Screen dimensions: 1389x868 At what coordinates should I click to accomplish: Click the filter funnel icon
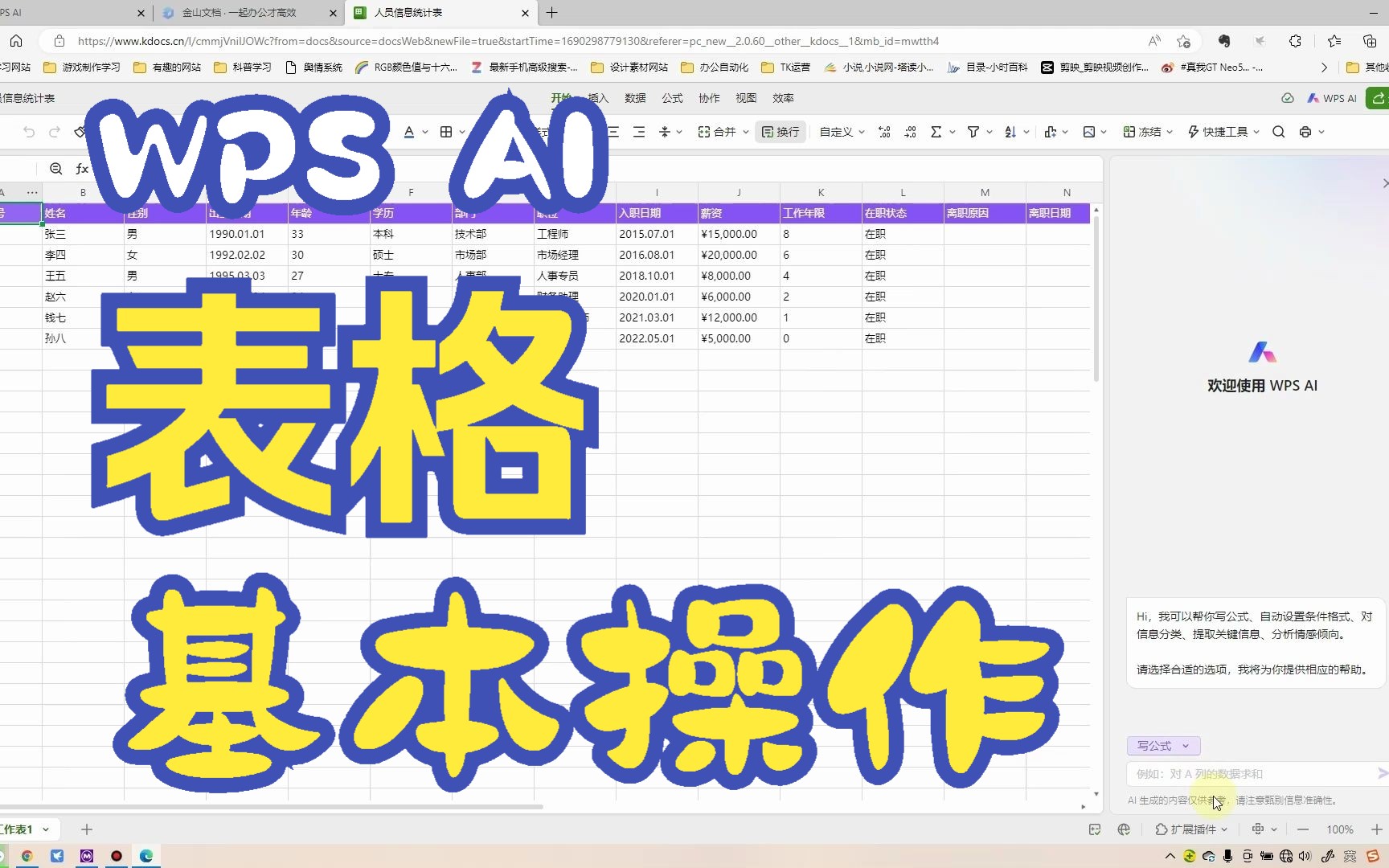coord(973,132)
